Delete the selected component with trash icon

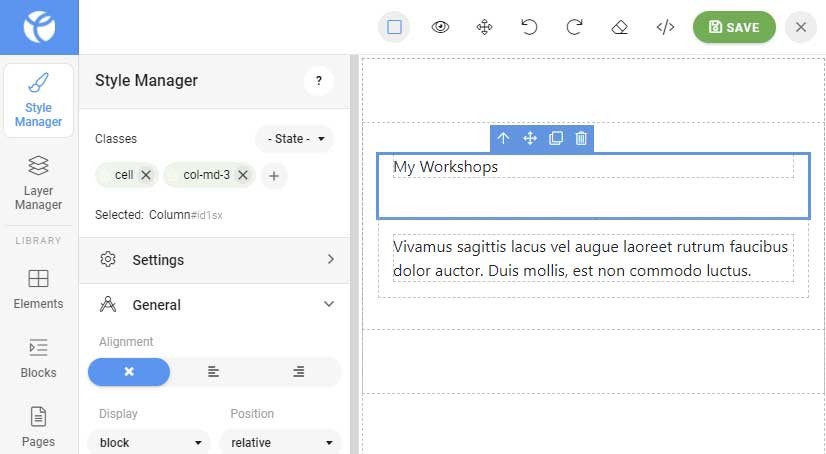581,139
